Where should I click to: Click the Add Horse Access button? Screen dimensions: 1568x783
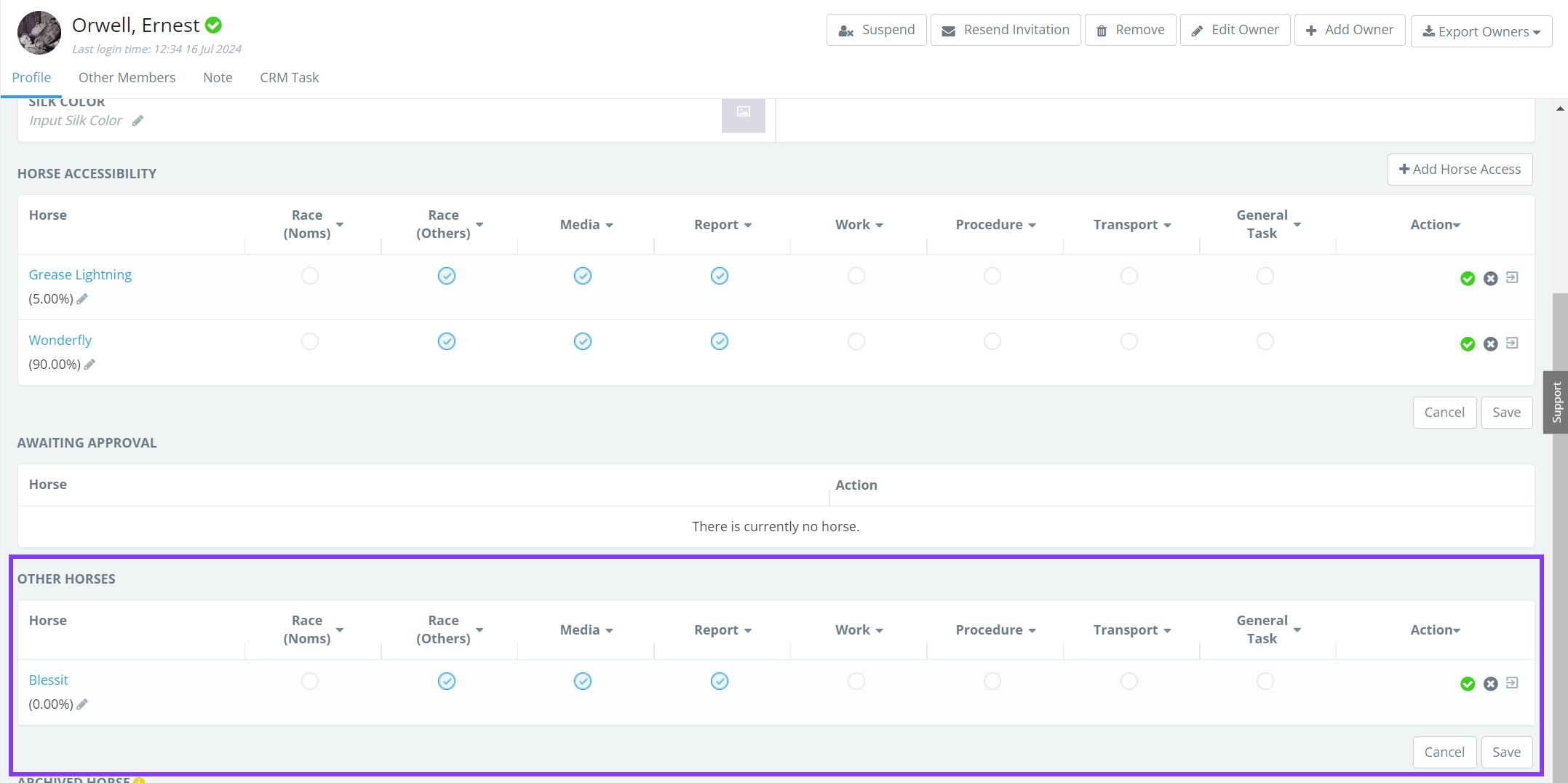1460,170
